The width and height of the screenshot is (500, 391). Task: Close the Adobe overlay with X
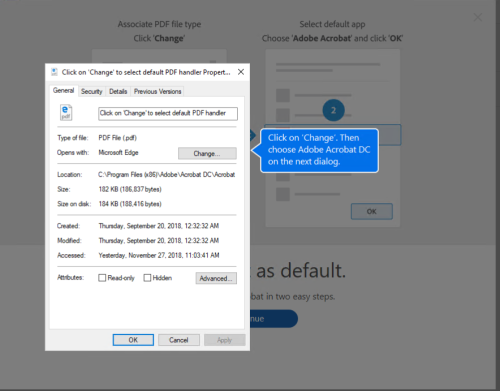pyautogui.click(x=478, y=17)
